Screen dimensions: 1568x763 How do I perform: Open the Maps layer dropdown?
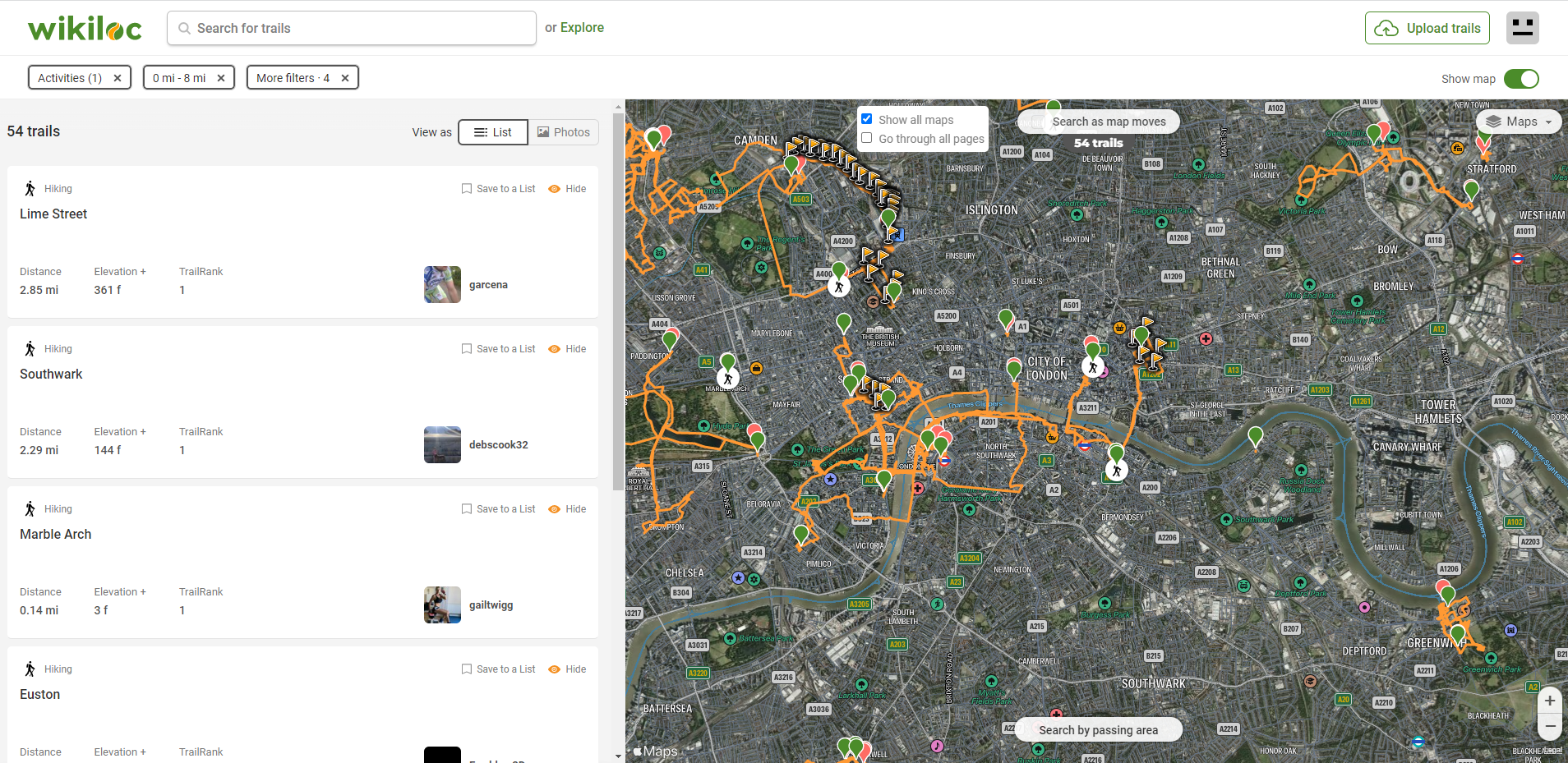1520,122
